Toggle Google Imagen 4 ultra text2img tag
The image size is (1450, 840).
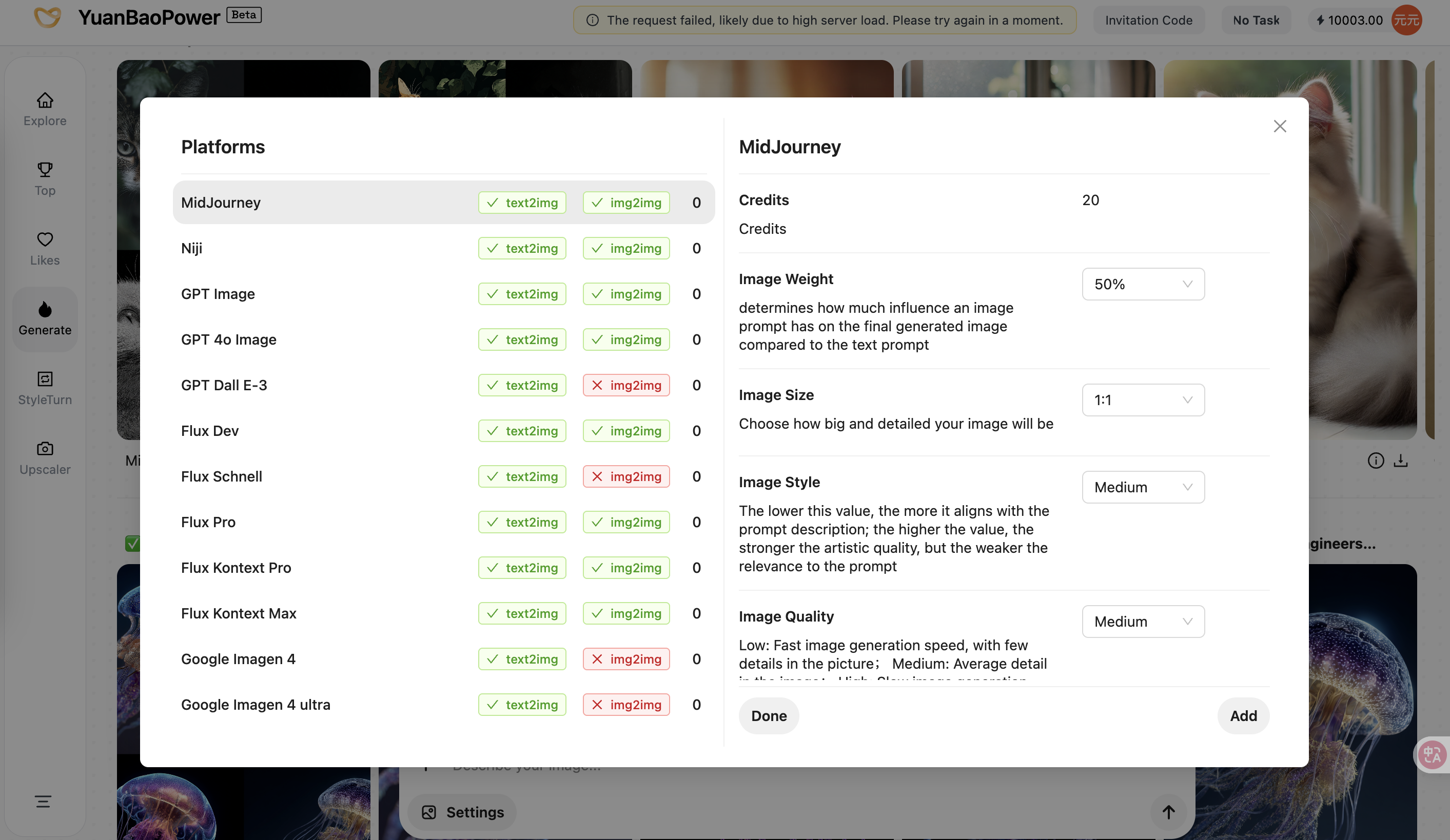tap(522, 705)
